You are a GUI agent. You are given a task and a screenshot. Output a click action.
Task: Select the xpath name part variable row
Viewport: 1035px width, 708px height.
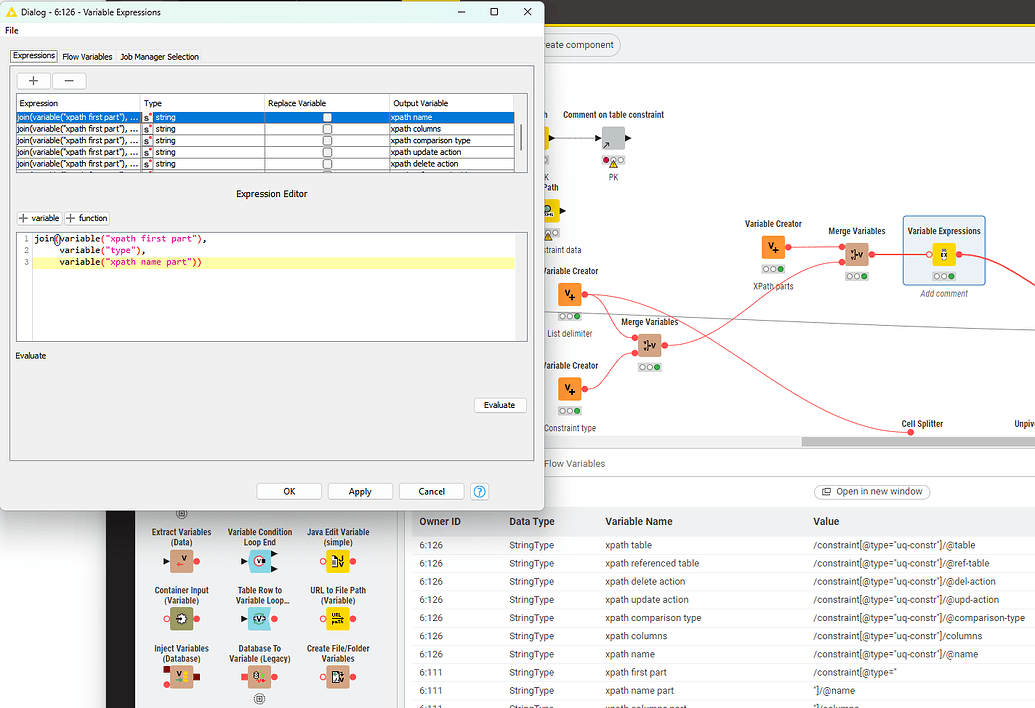pos(723,691)
